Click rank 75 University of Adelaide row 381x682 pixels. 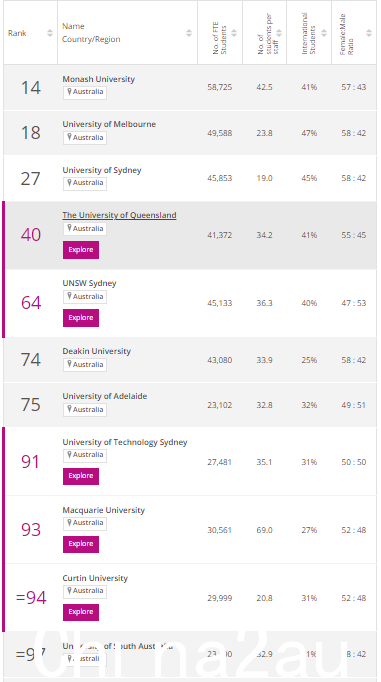point(190,405)
